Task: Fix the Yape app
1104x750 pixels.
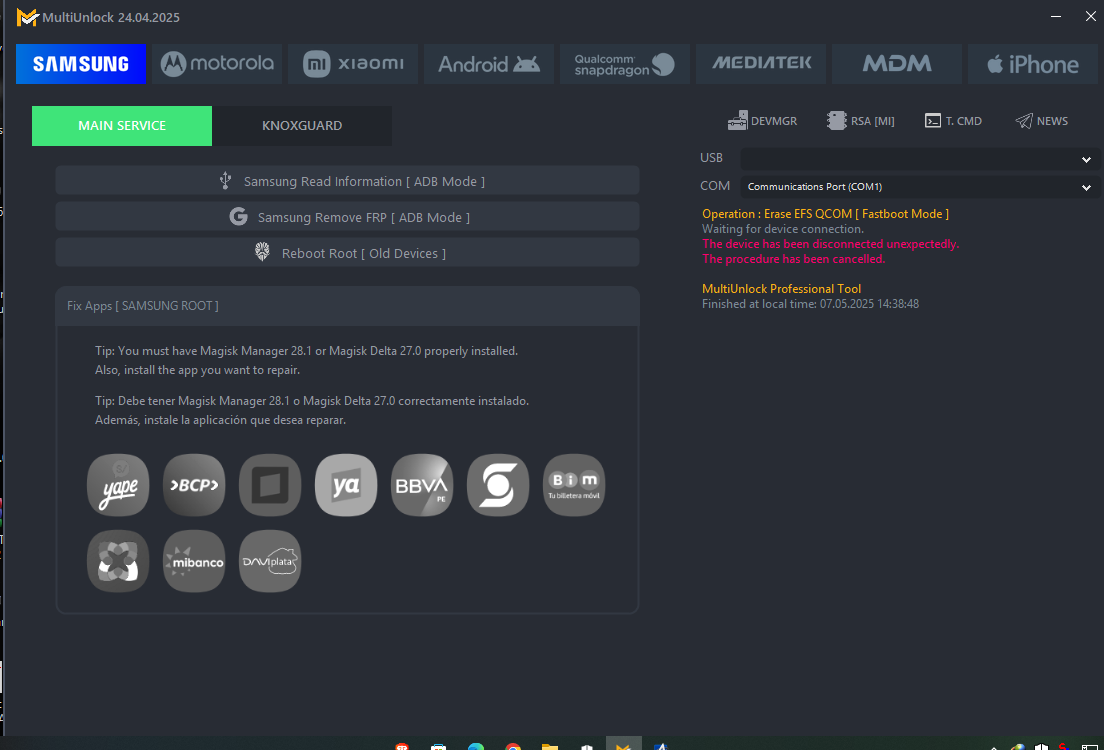Action: pos(118,485)
